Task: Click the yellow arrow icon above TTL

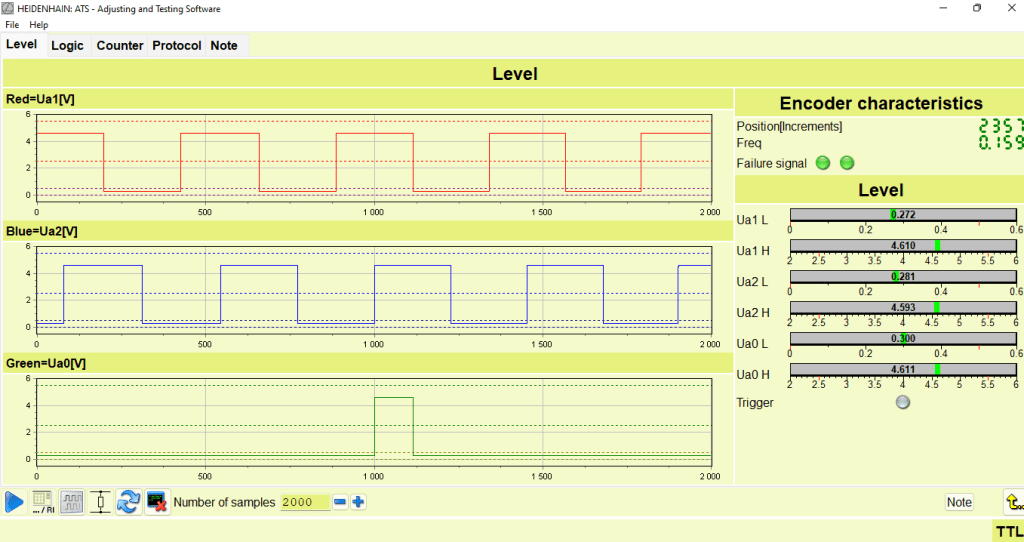Action: 1013,502
